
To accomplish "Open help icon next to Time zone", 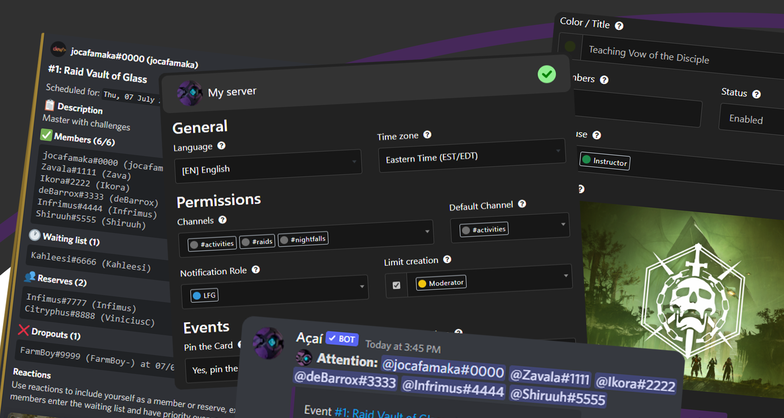I will 427,134.
